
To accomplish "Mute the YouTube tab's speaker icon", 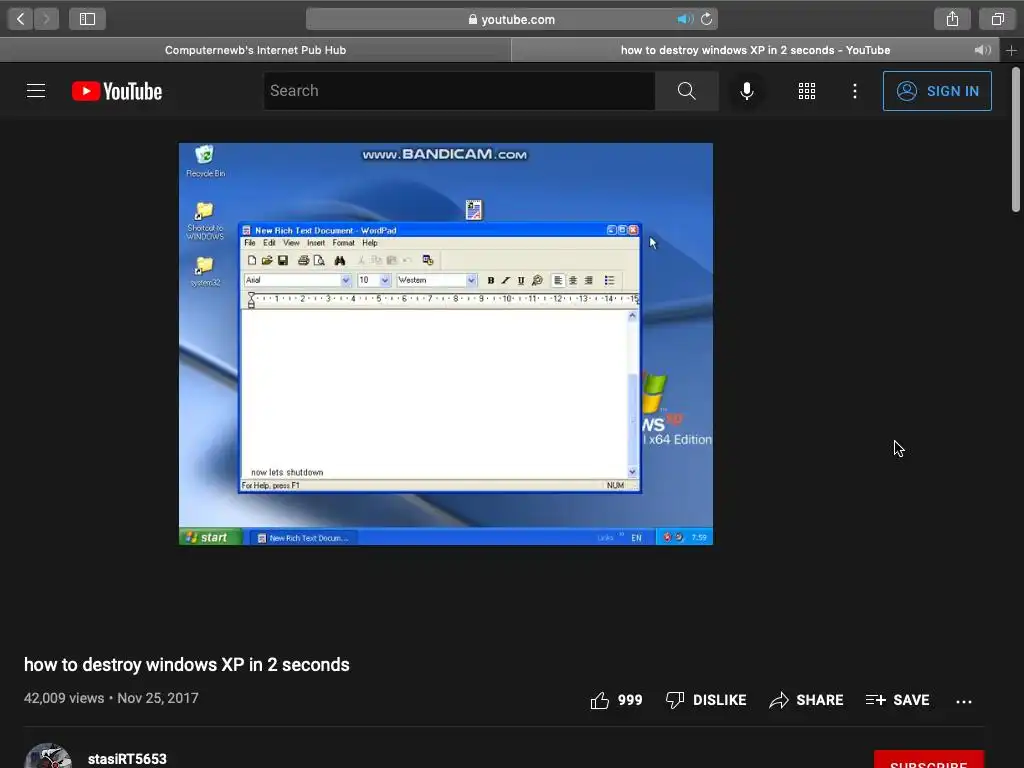I will coord(982,50).
